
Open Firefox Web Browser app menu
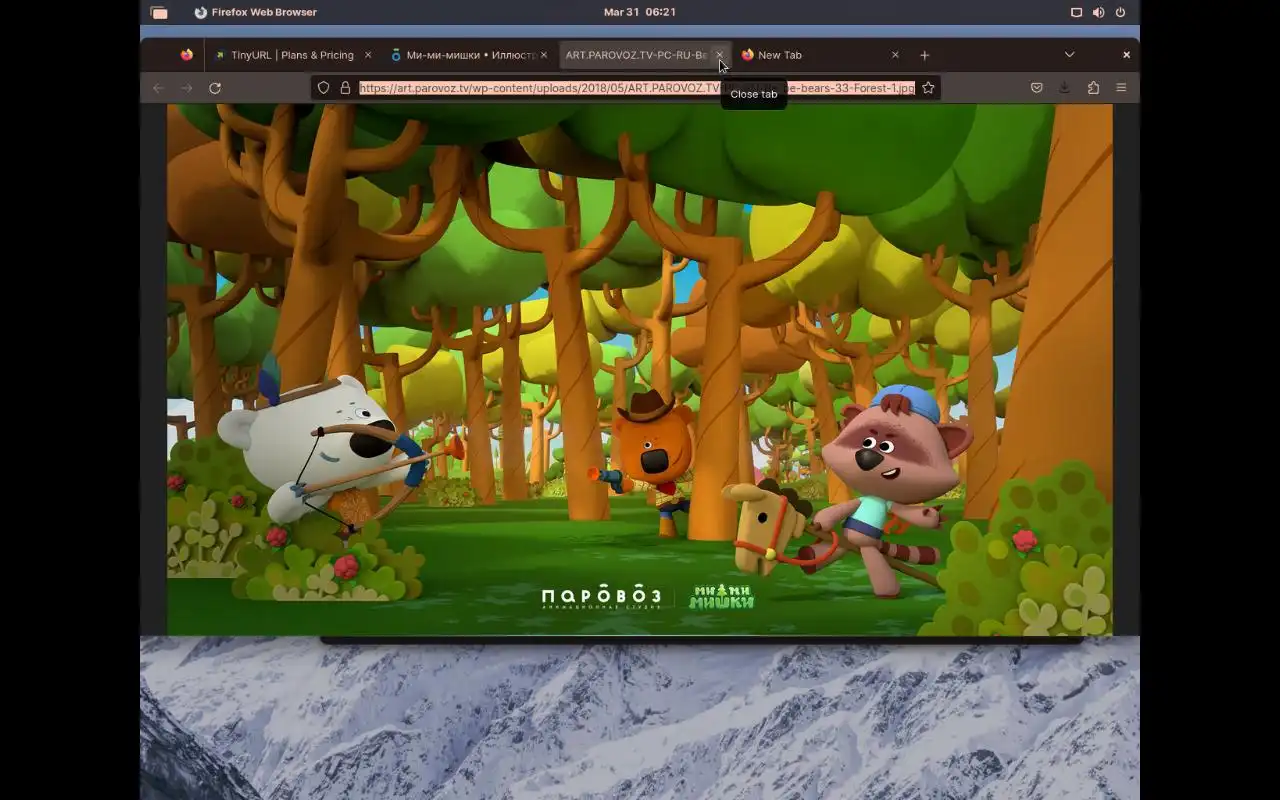255,12
